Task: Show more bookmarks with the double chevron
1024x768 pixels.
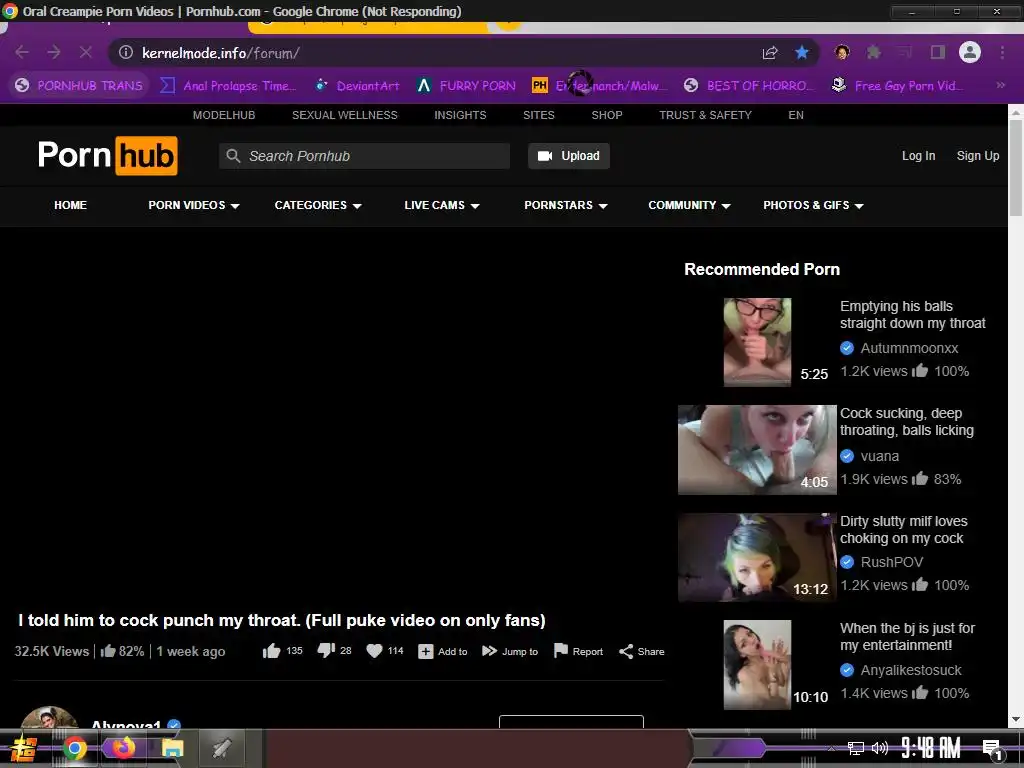Action: 1000,85
